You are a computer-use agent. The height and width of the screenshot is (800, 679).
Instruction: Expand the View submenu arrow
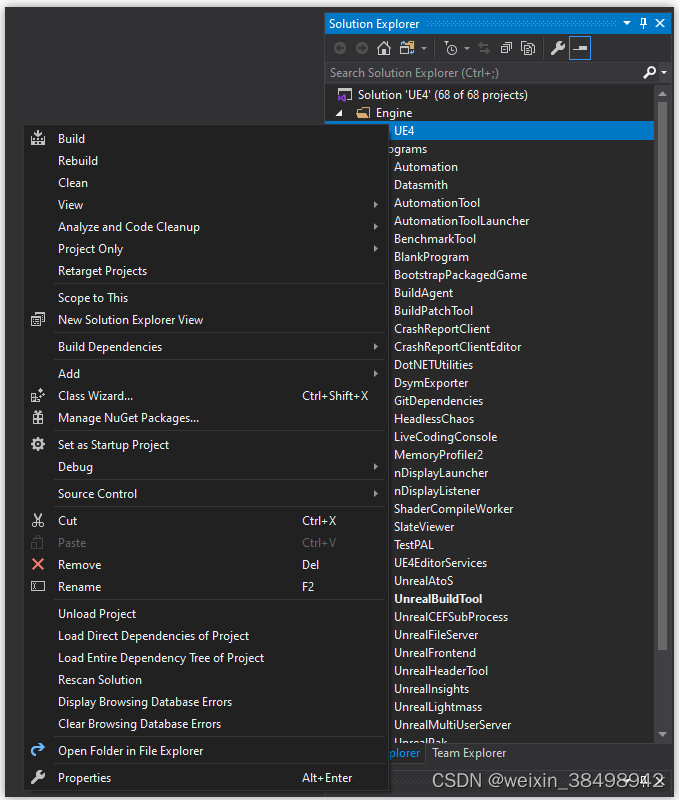[x=375, y=205]
